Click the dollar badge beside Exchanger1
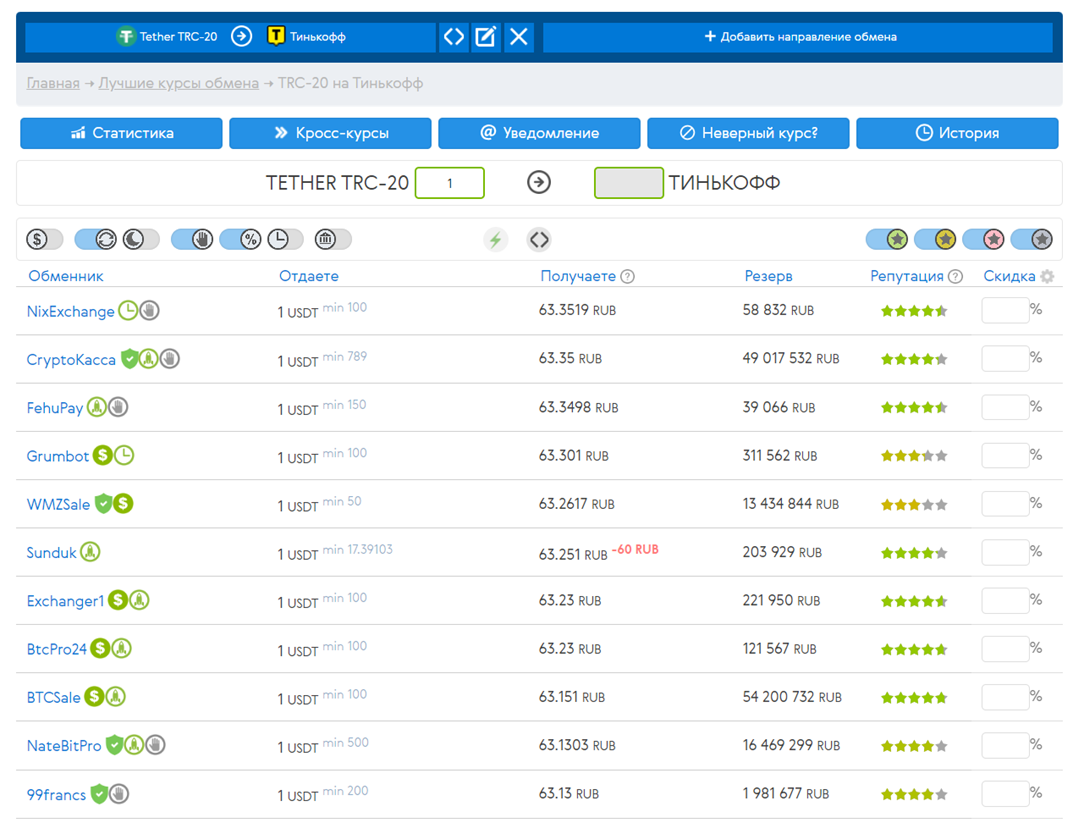The width and height of the screenshot is (1084, 823). click(118, 600)
